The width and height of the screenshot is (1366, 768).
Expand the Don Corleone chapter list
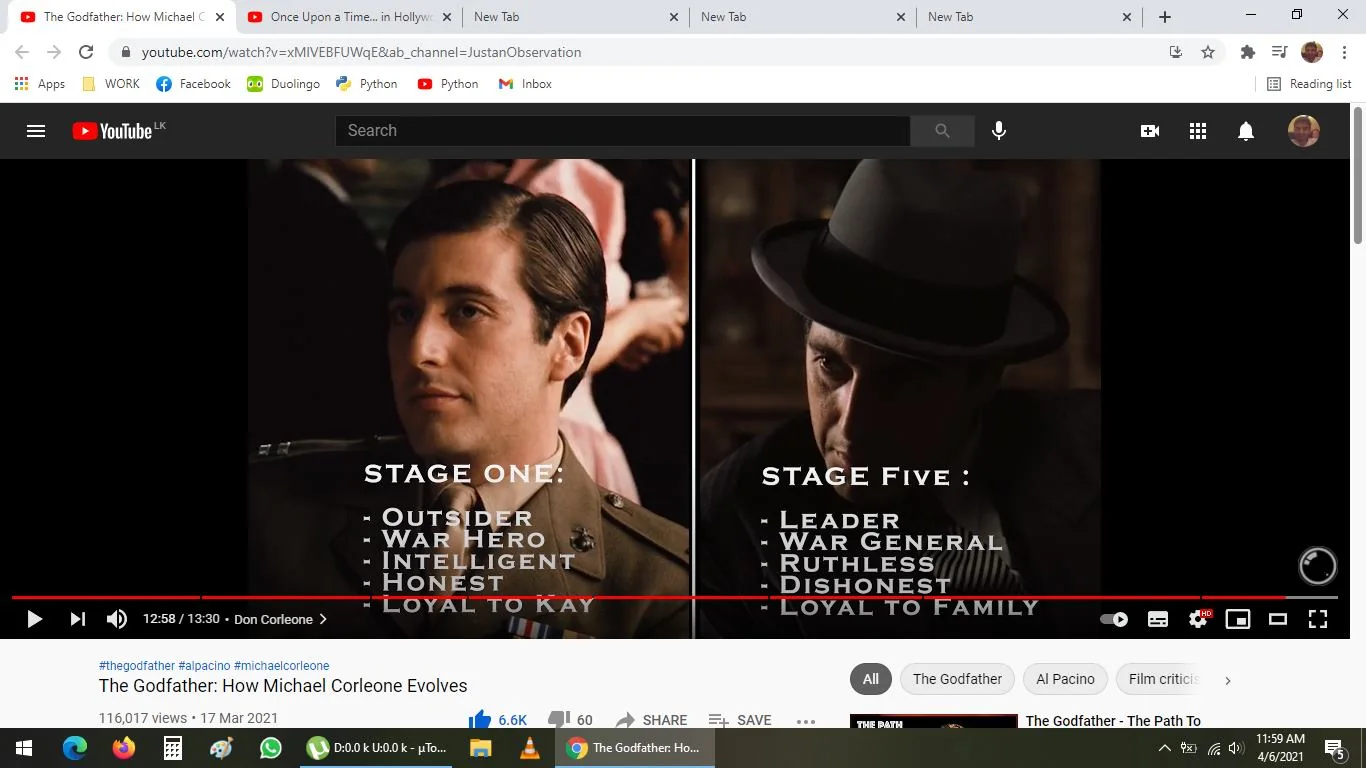coord(280,619)
